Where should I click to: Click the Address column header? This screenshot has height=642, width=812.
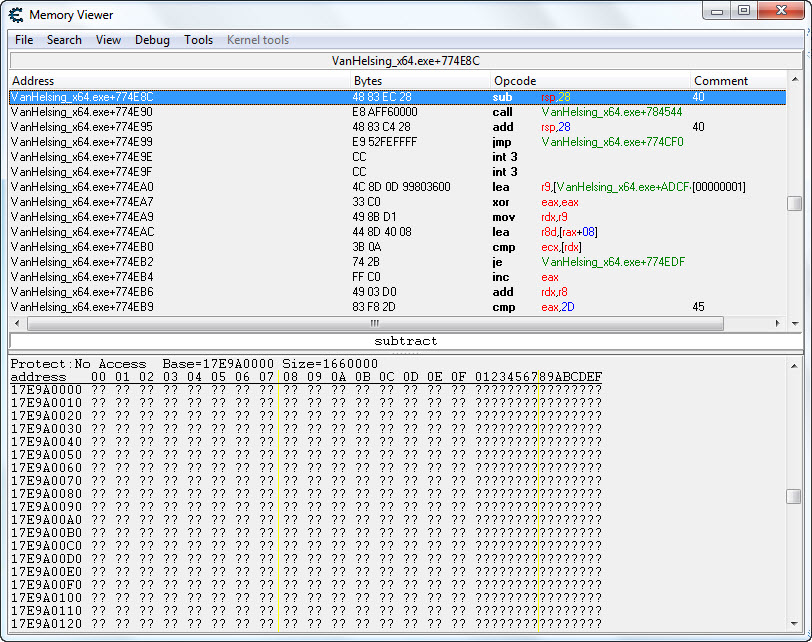[33, 81]
